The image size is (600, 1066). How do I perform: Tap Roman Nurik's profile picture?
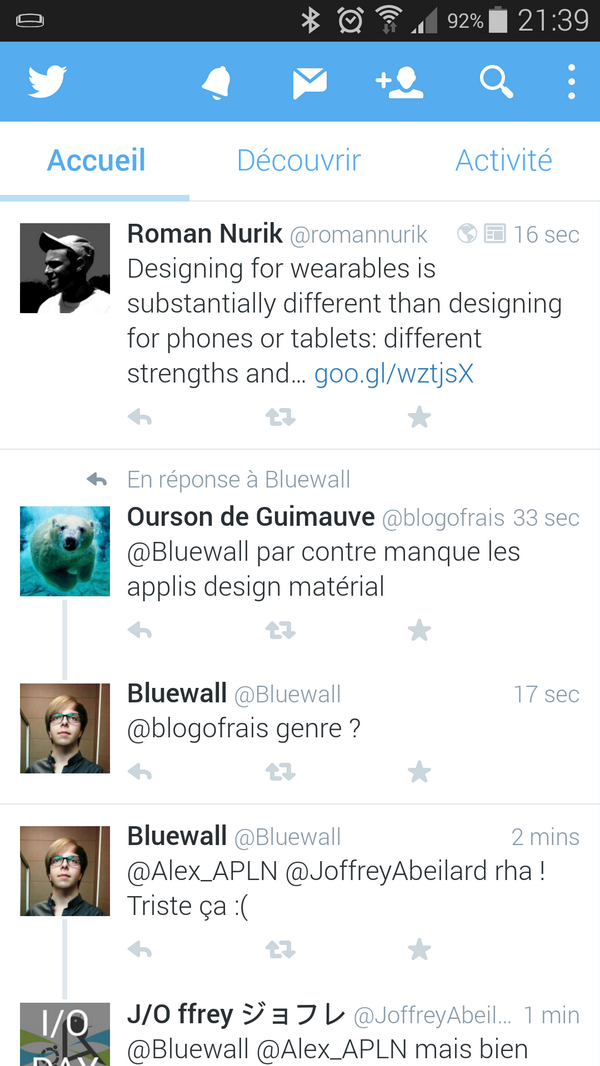[65, 268]
